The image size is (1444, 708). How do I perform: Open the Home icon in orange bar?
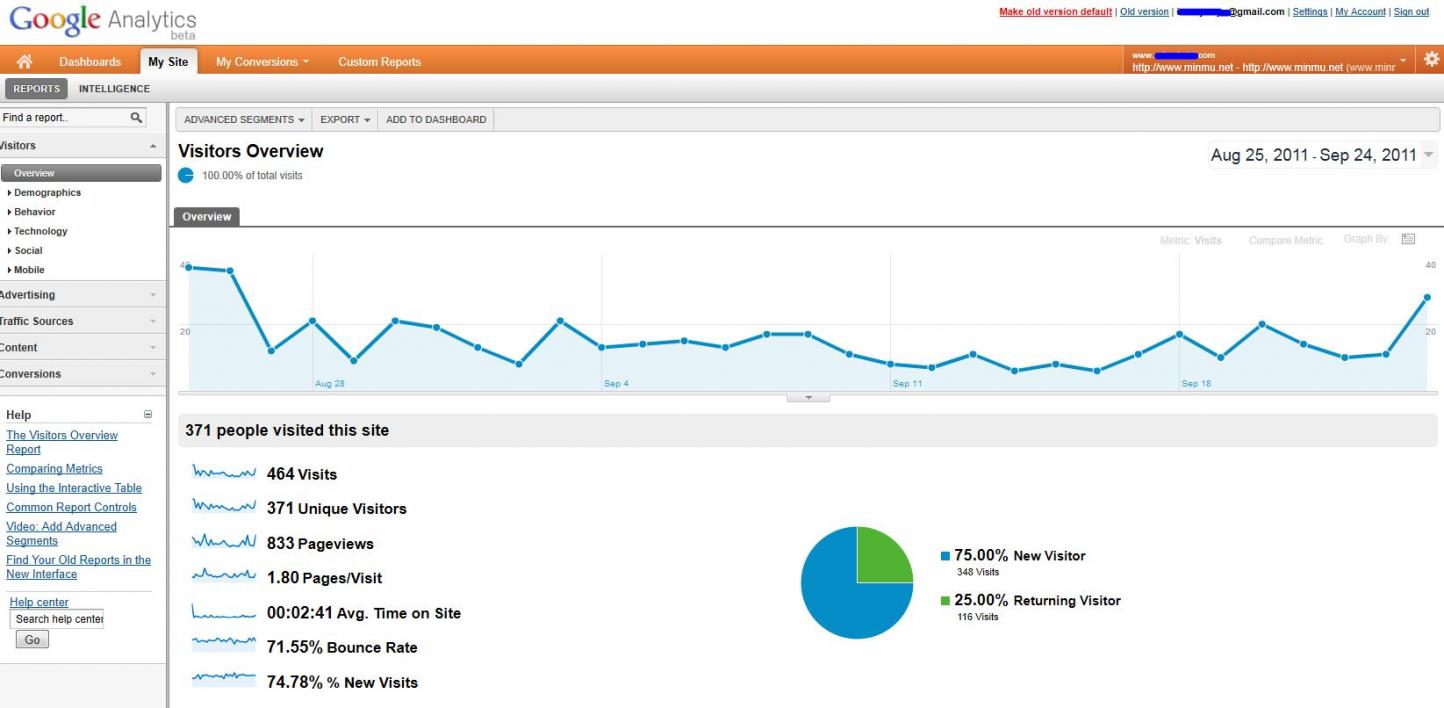tap(24, 62)
